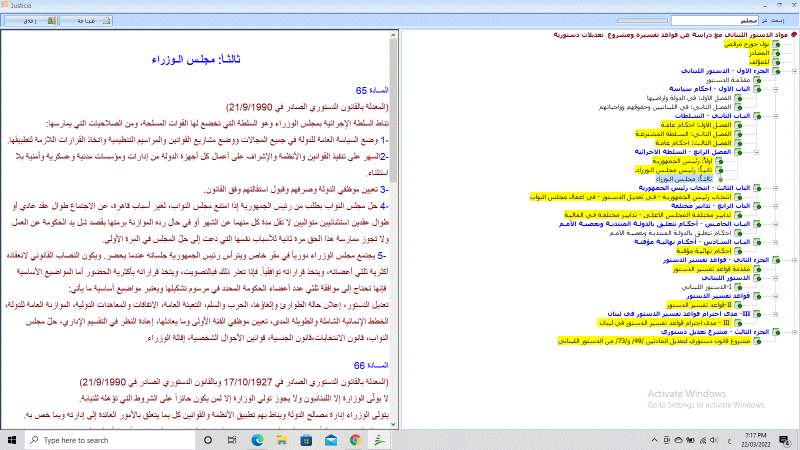
Task: Select الفصل الثاني: في اللبنانيين وحقوقهم وواجباتهم
Action: 665,107
